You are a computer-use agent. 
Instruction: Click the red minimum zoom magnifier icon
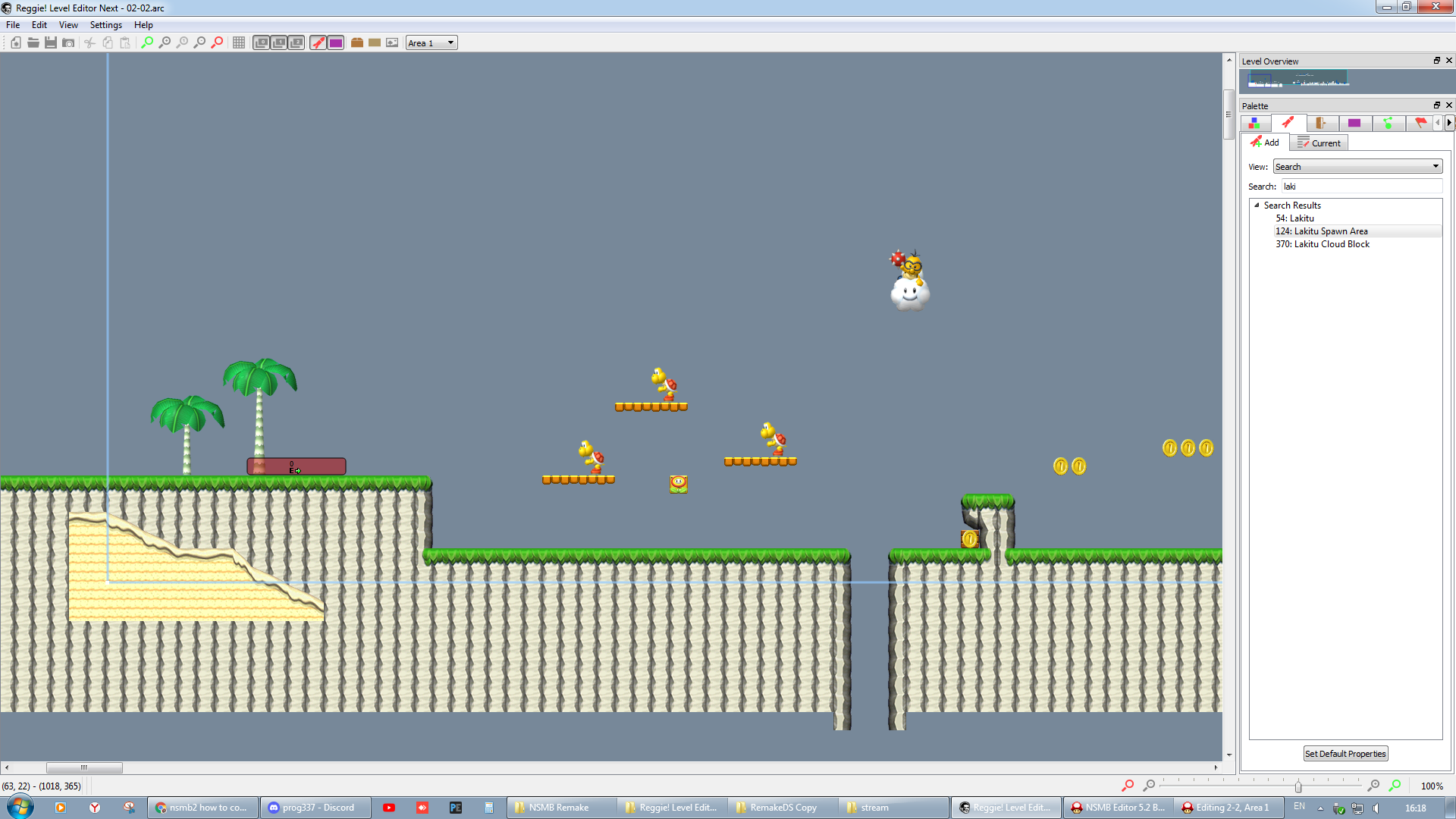coord(217,43)
